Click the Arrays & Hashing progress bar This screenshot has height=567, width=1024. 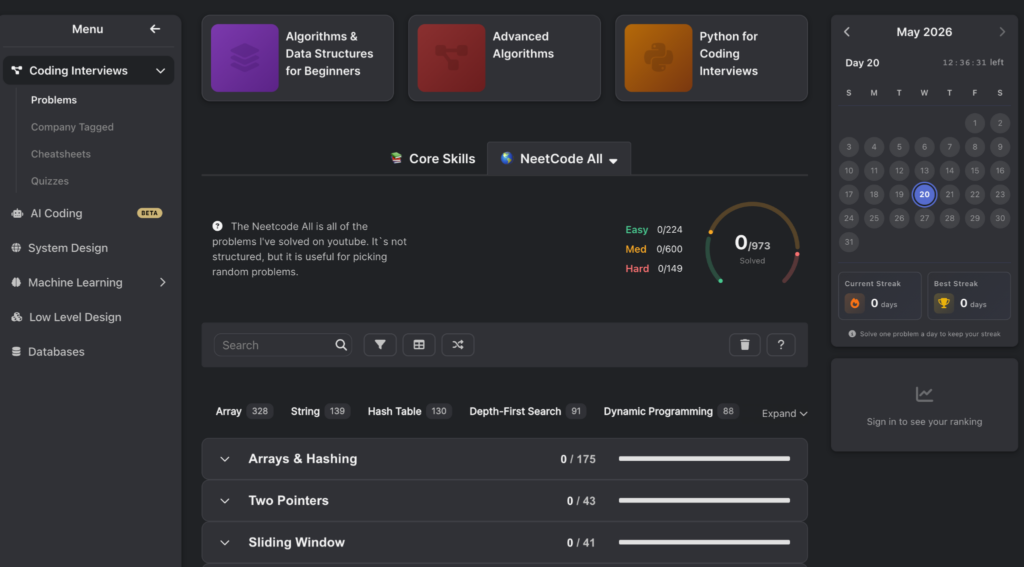(x=704, y=459)
